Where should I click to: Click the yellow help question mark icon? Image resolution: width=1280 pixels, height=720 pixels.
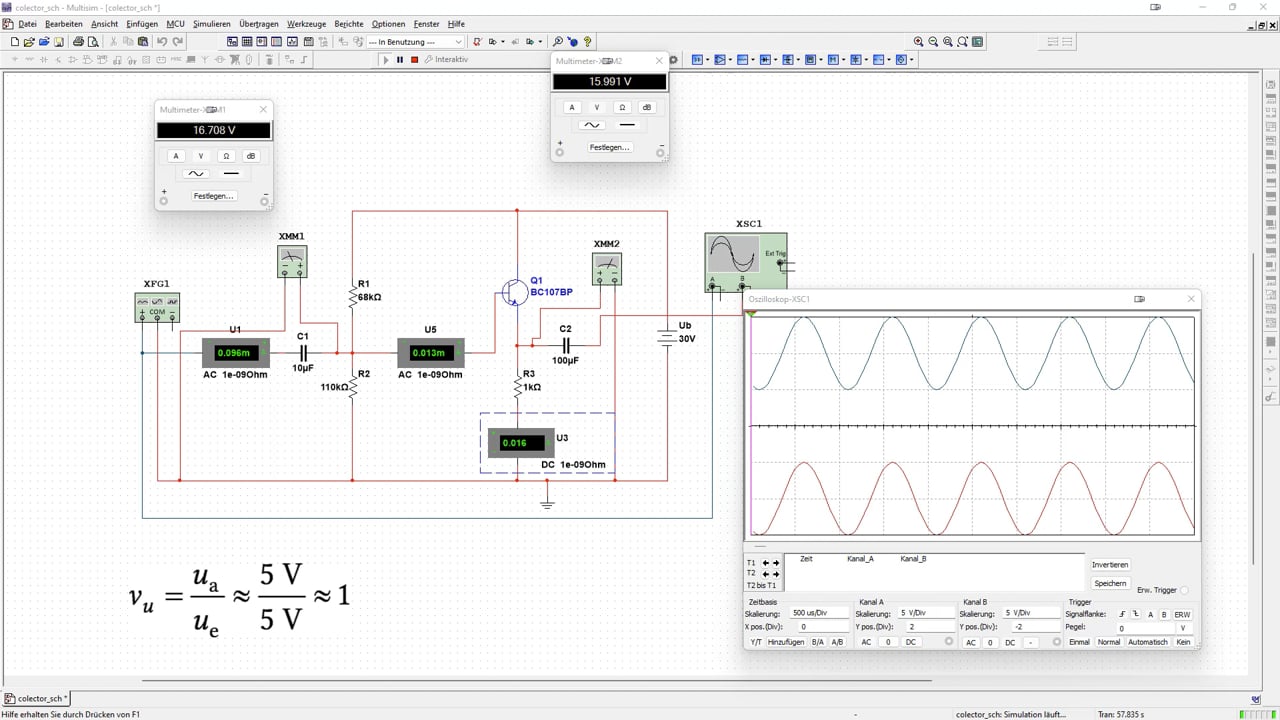click(587, 42)
